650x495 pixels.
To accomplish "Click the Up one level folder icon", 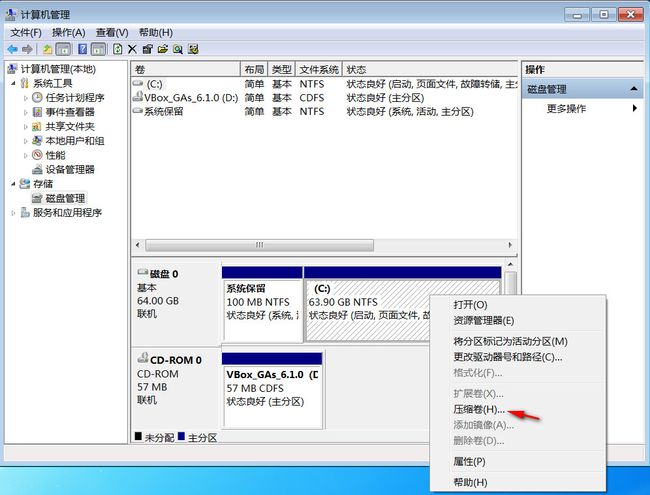I will point(47,49).
